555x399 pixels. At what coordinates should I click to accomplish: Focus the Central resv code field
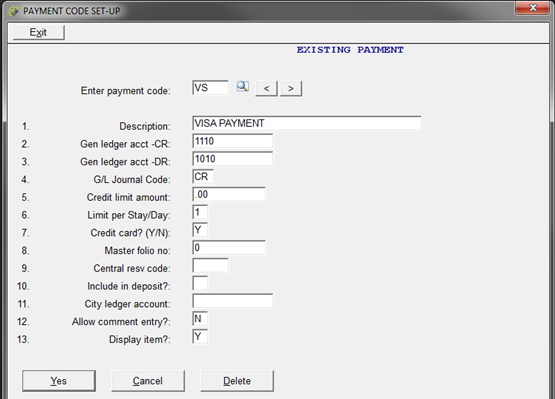point(211,265)
